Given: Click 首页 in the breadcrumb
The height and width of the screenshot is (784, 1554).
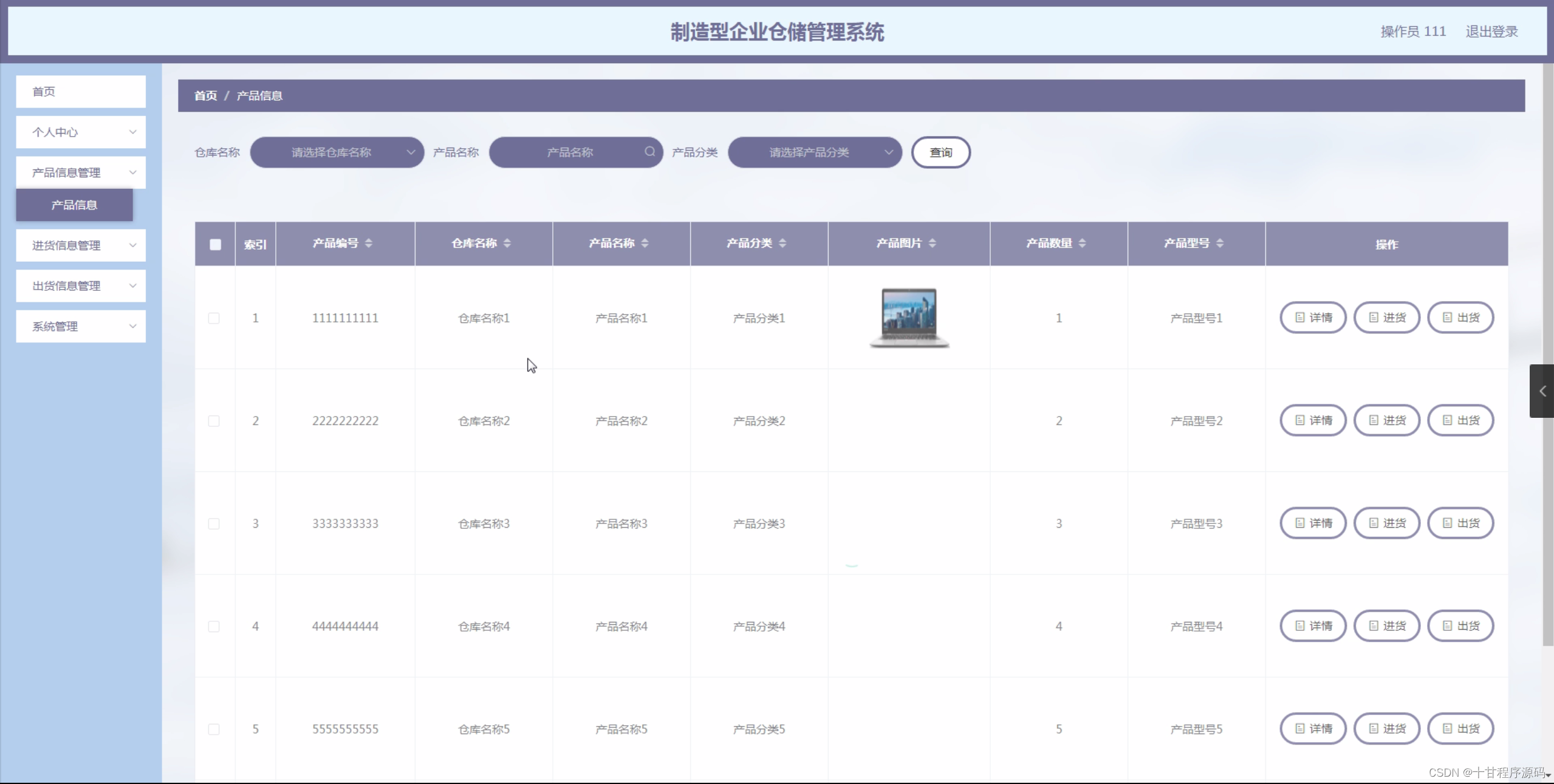Looking at the screenshot, I should coord(205,95).
